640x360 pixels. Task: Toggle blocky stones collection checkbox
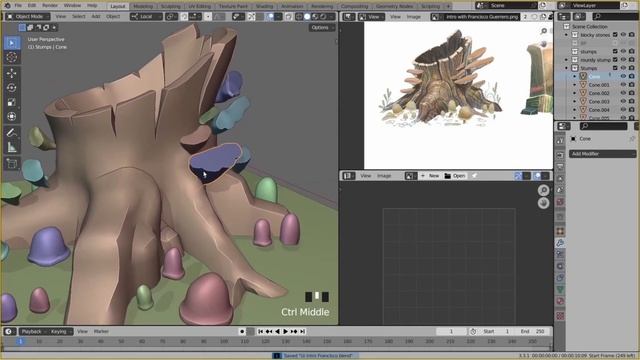(x=615, y=35)
